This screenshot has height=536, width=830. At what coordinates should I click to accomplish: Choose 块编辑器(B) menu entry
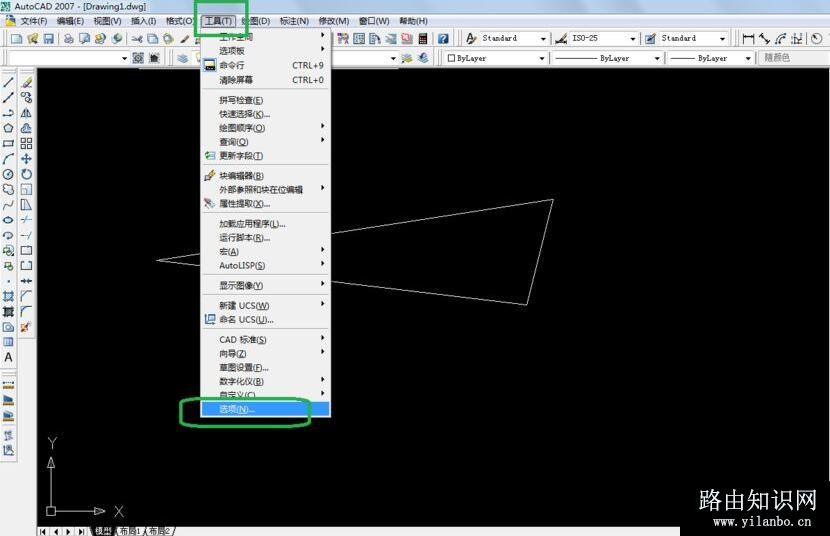[x=266, y=176]
